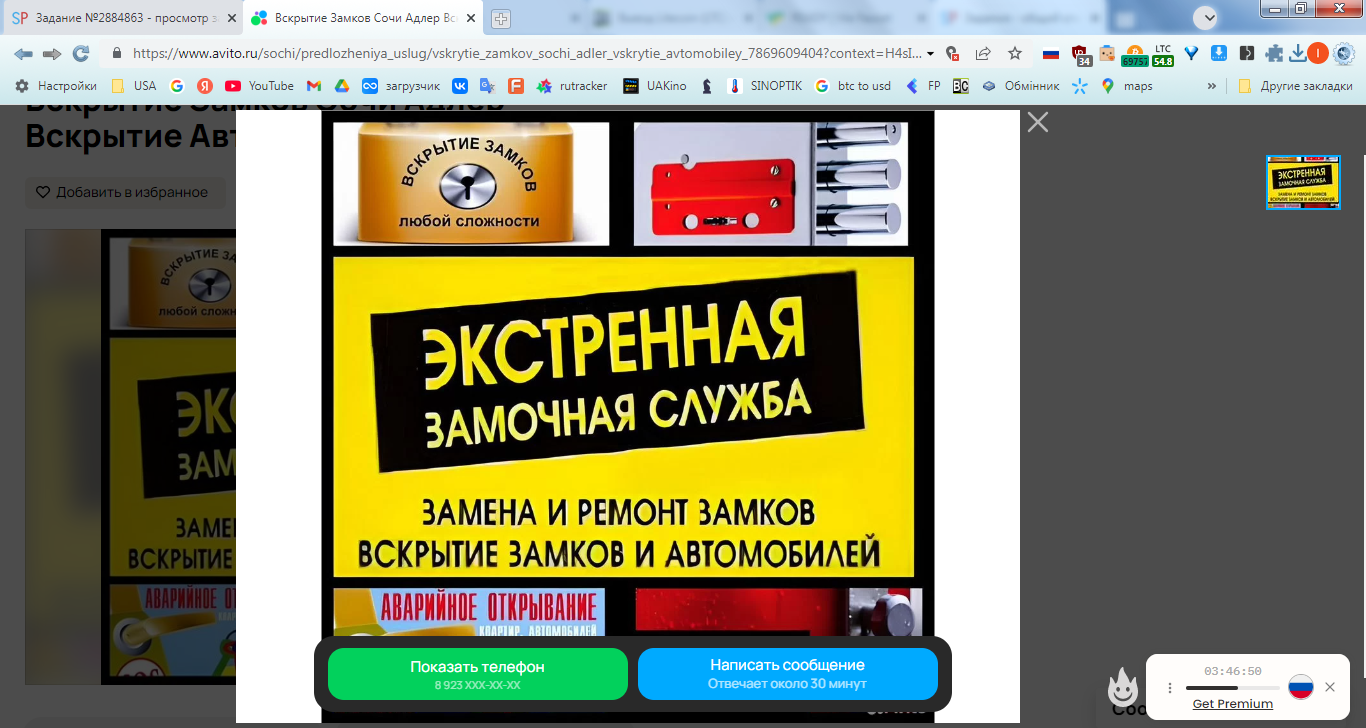Open the Обмінник bookmark

pyautogui.click(x=1020, y=86)
